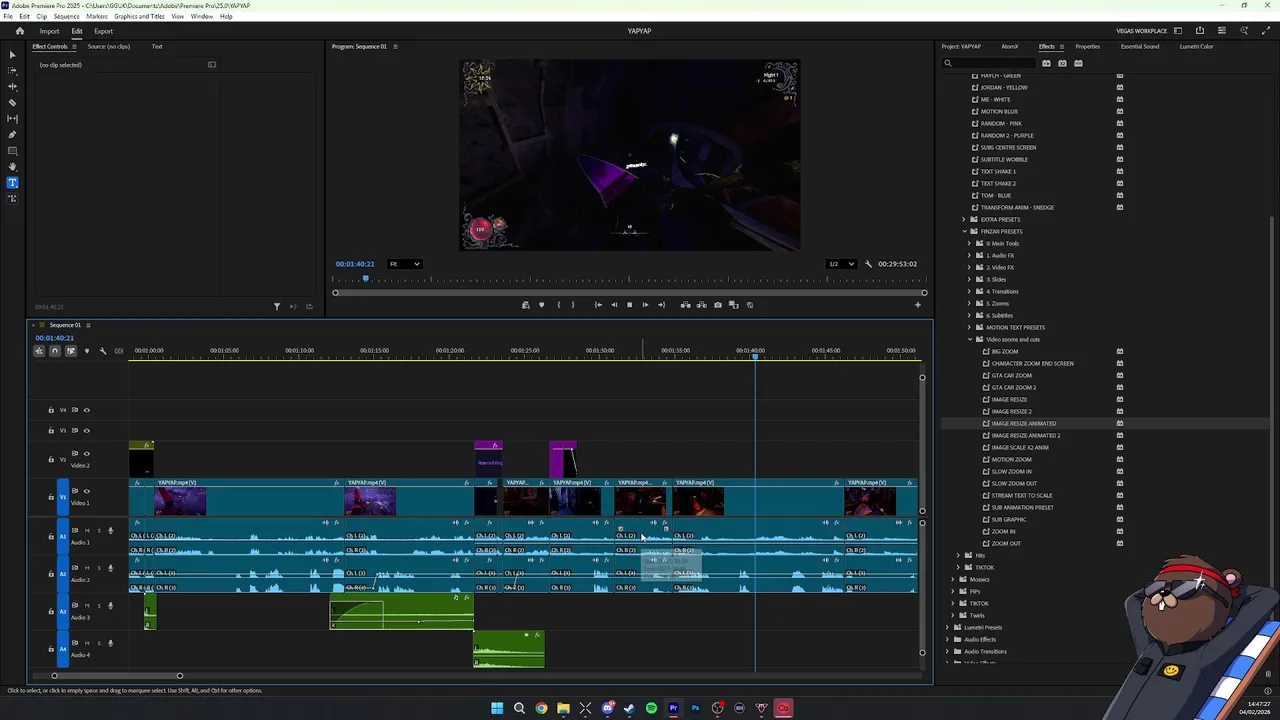The height and width of the screenshot is (720, 1280).
Task: Filter effects by Accelerated Effects icon
Action: [x=1046, y=63]
